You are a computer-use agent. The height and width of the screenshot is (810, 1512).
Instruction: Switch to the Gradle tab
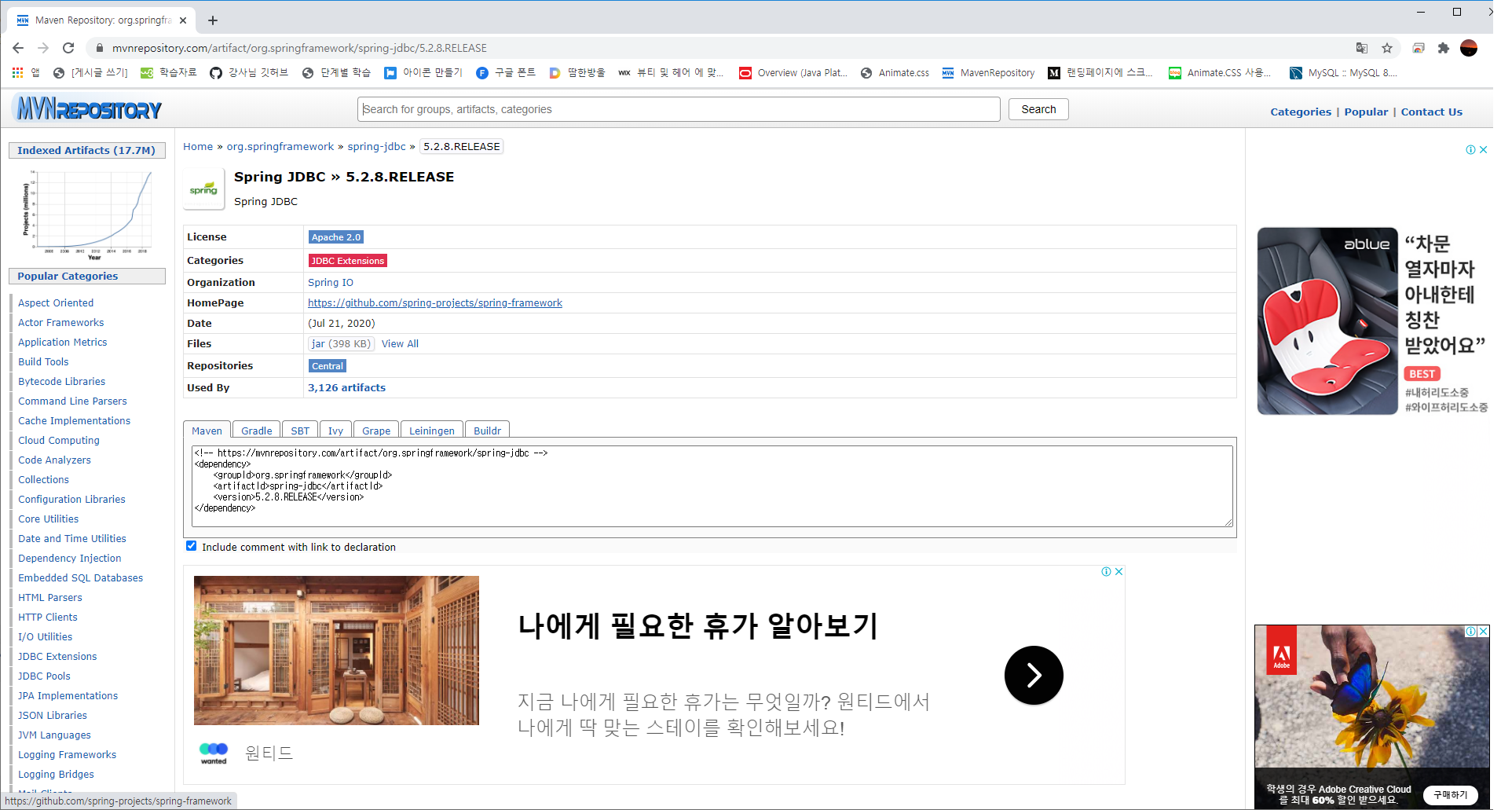tap(257, 431)
